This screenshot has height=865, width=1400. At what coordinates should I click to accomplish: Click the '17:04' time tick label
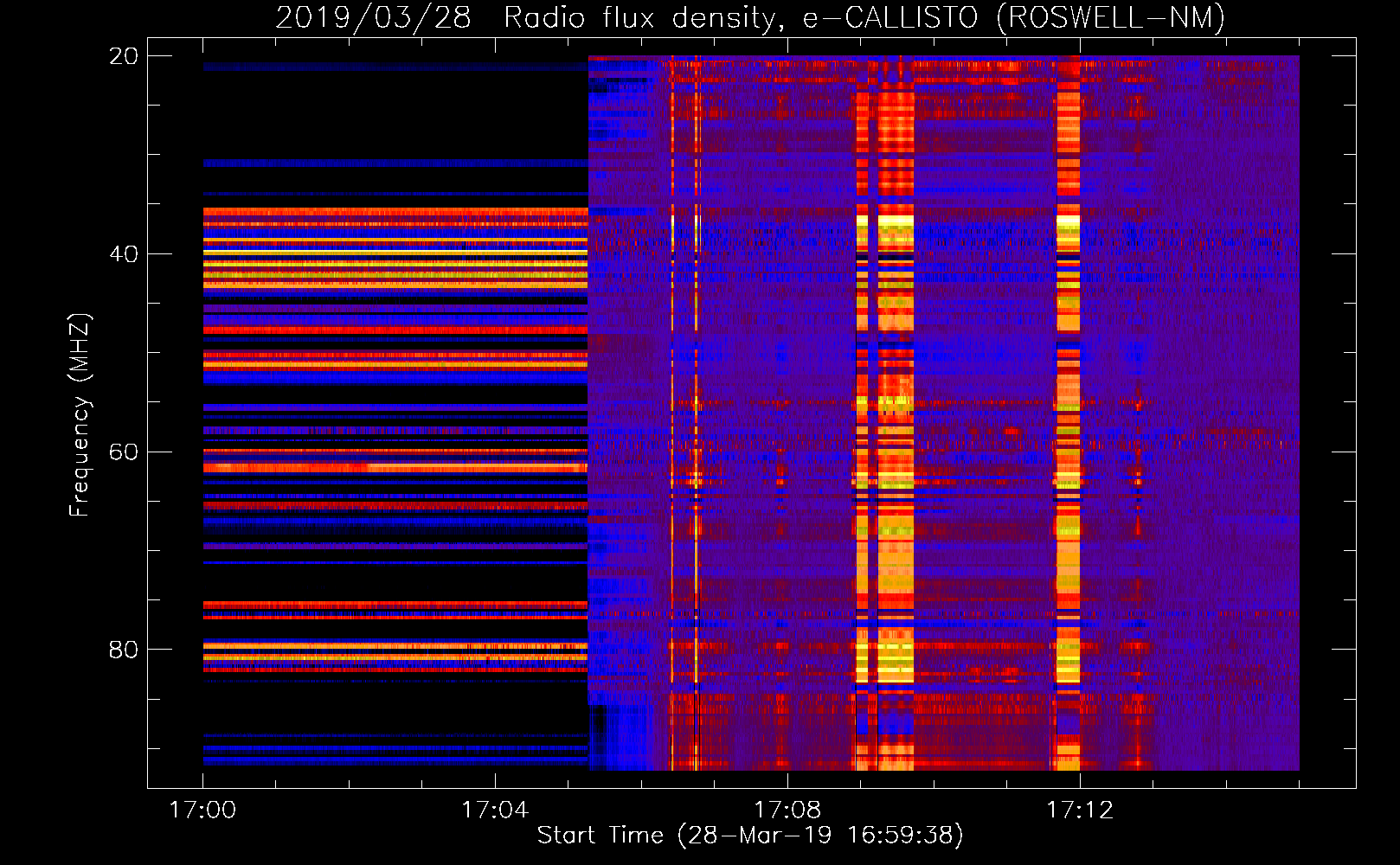495,811
